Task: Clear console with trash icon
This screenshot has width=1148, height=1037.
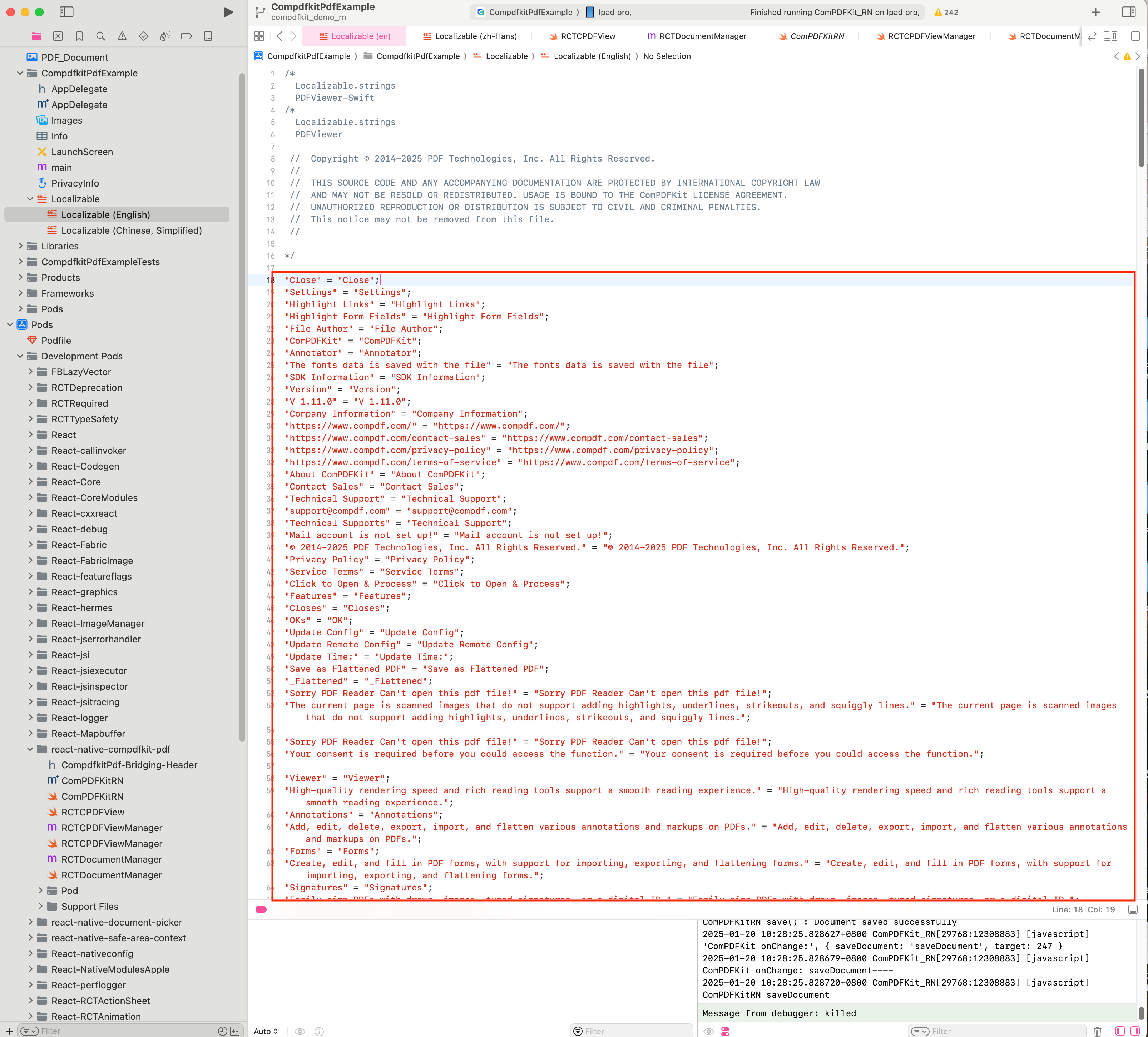Action: coord(1097,1031)
